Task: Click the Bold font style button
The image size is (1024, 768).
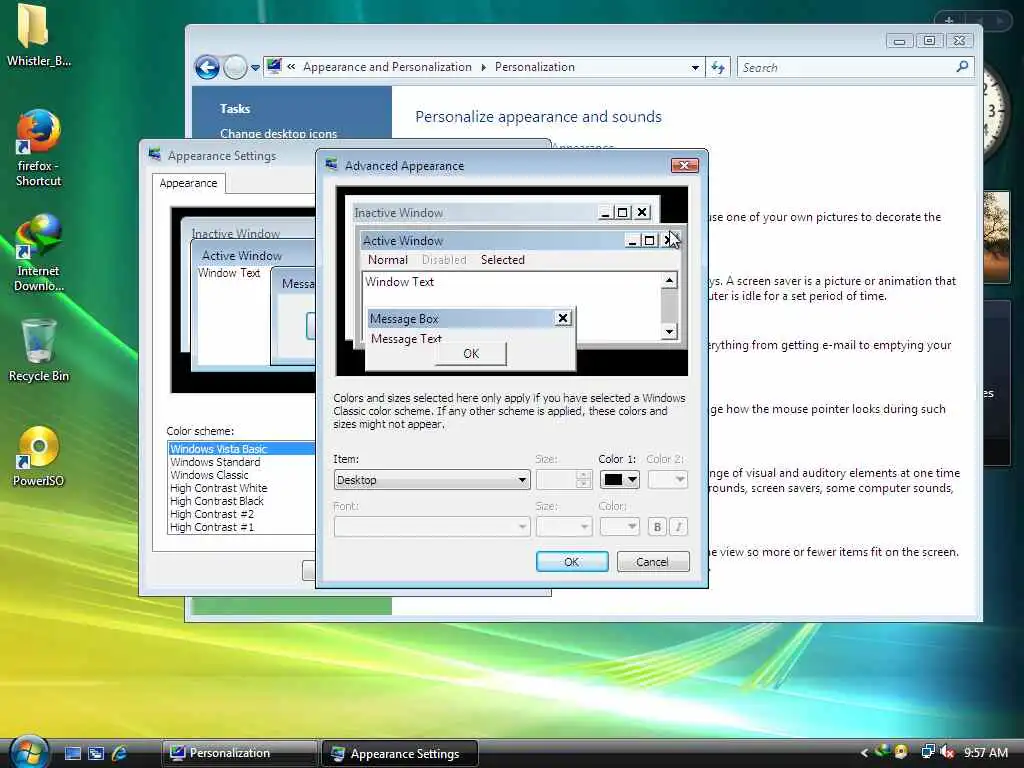Action: pos(657,526)
